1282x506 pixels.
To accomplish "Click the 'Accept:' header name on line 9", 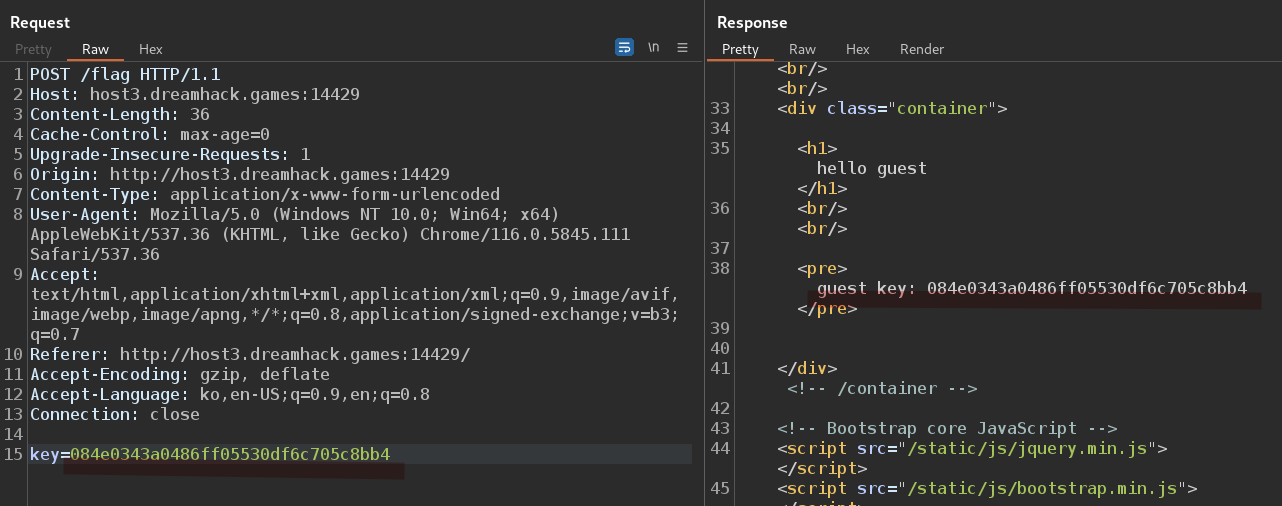I will coord(65,274).
